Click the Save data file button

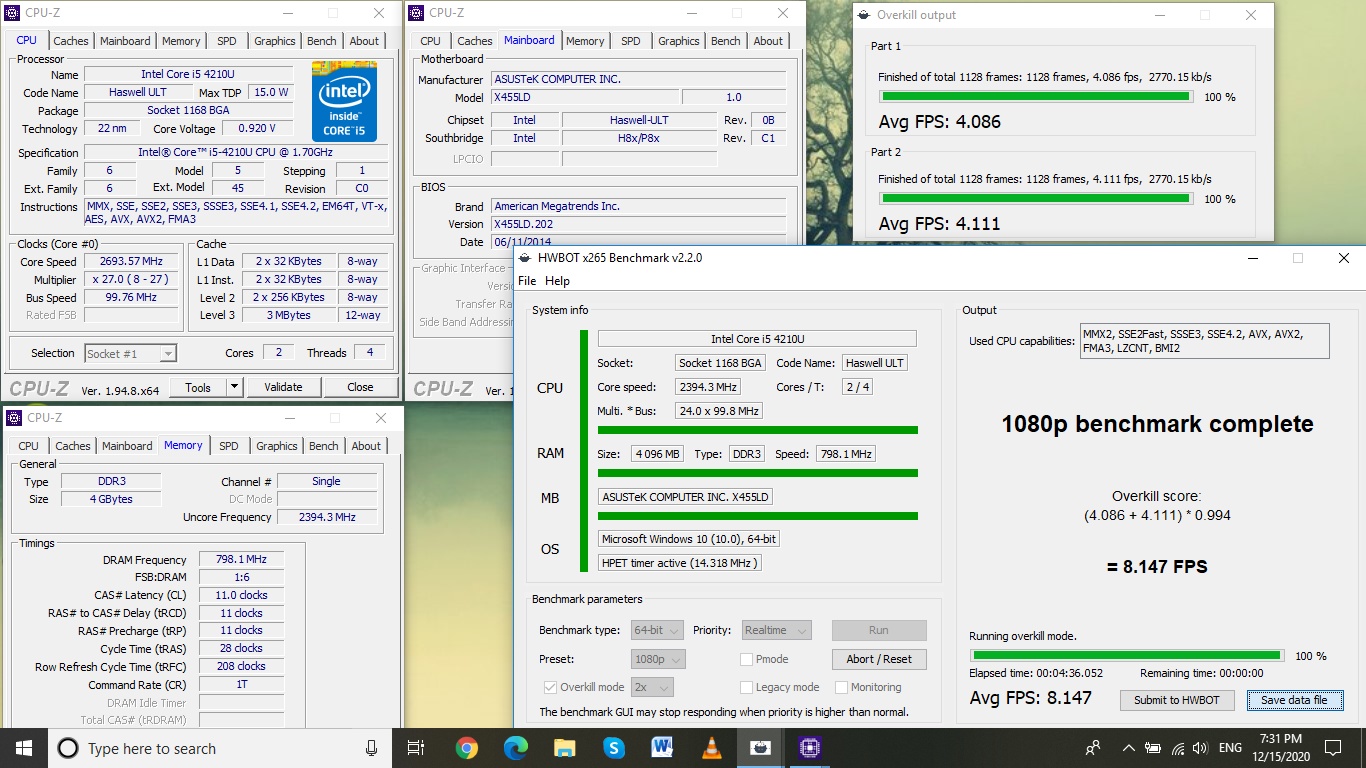tap(1294, 700)
